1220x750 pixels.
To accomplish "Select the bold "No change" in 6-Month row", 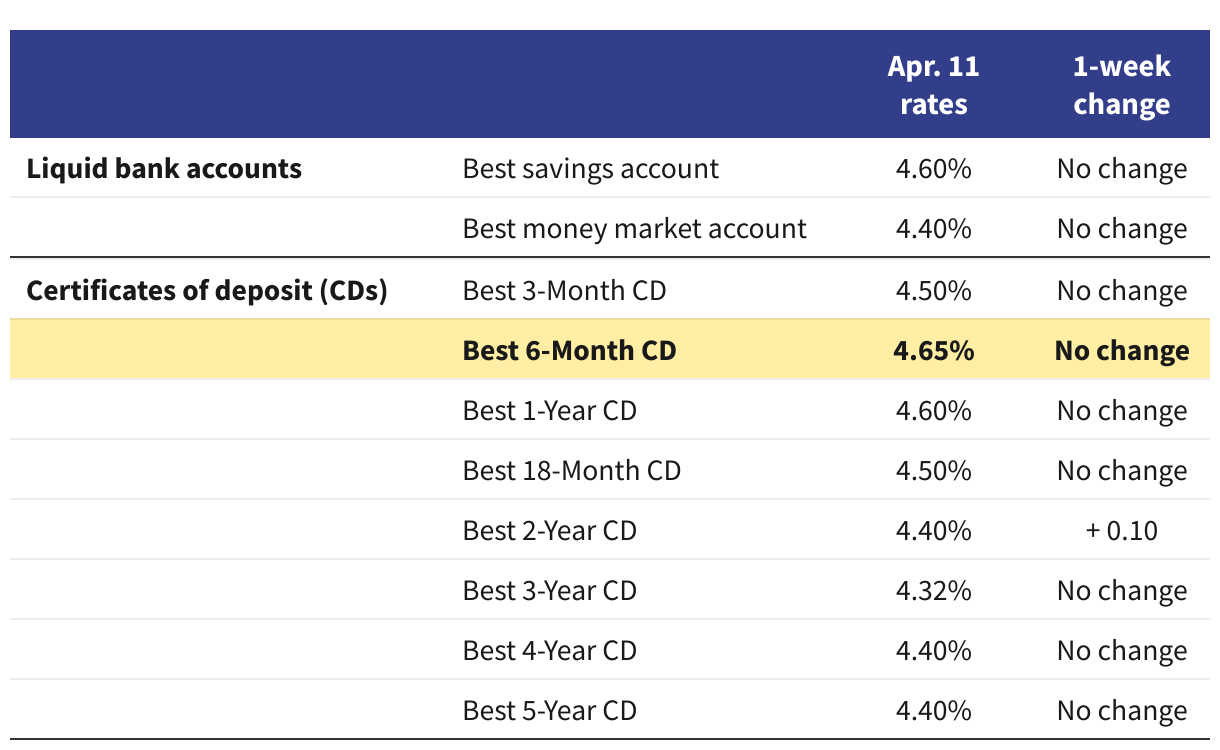I will (x=1121, y=350).
